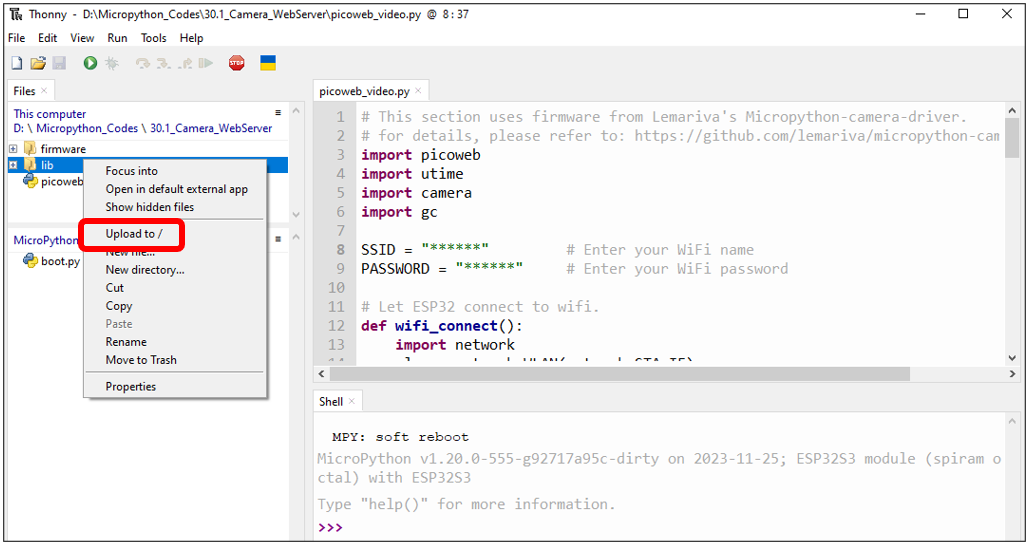
Task: Open the Tools menu
Action: point(153,38)
